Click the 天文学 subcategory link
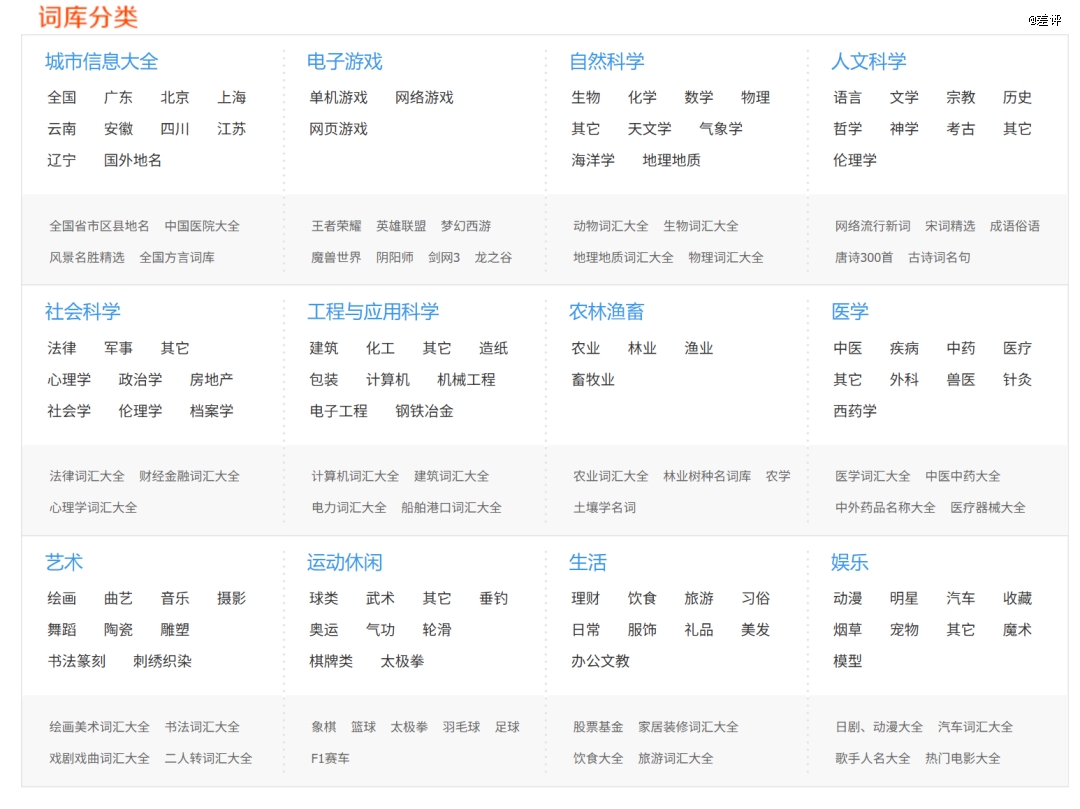 click(x=649, y=129)
